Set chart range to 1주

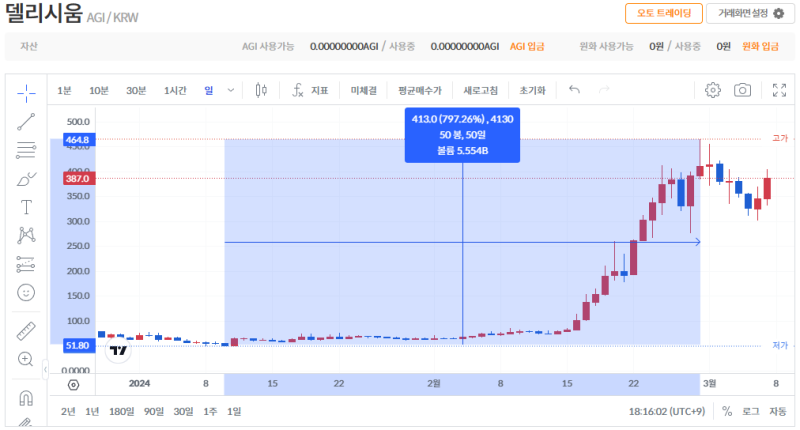[x=210, y=411]
